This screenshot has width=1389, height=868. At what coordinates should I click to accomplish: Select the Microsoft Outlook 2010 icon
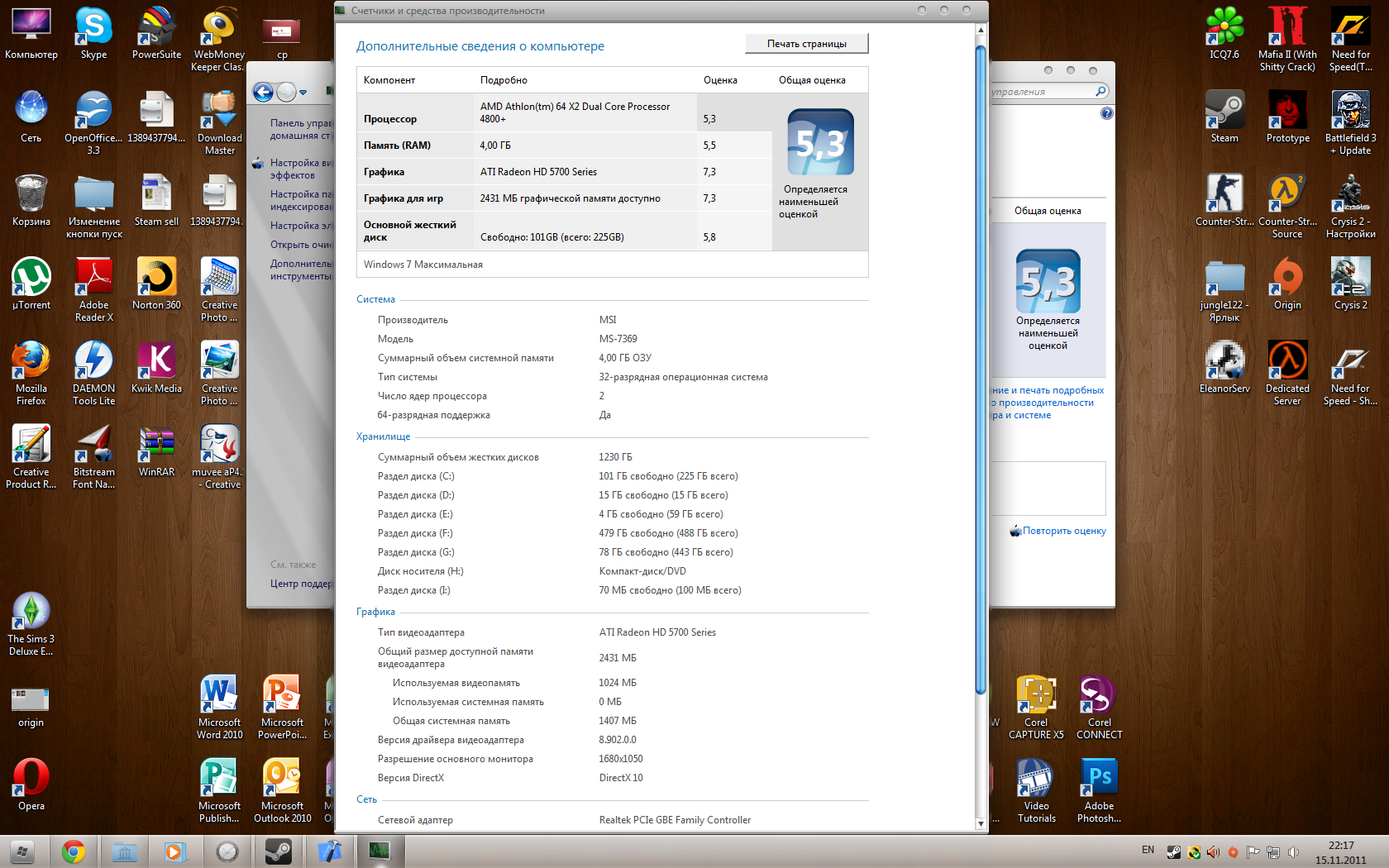[x=282, y=790]
